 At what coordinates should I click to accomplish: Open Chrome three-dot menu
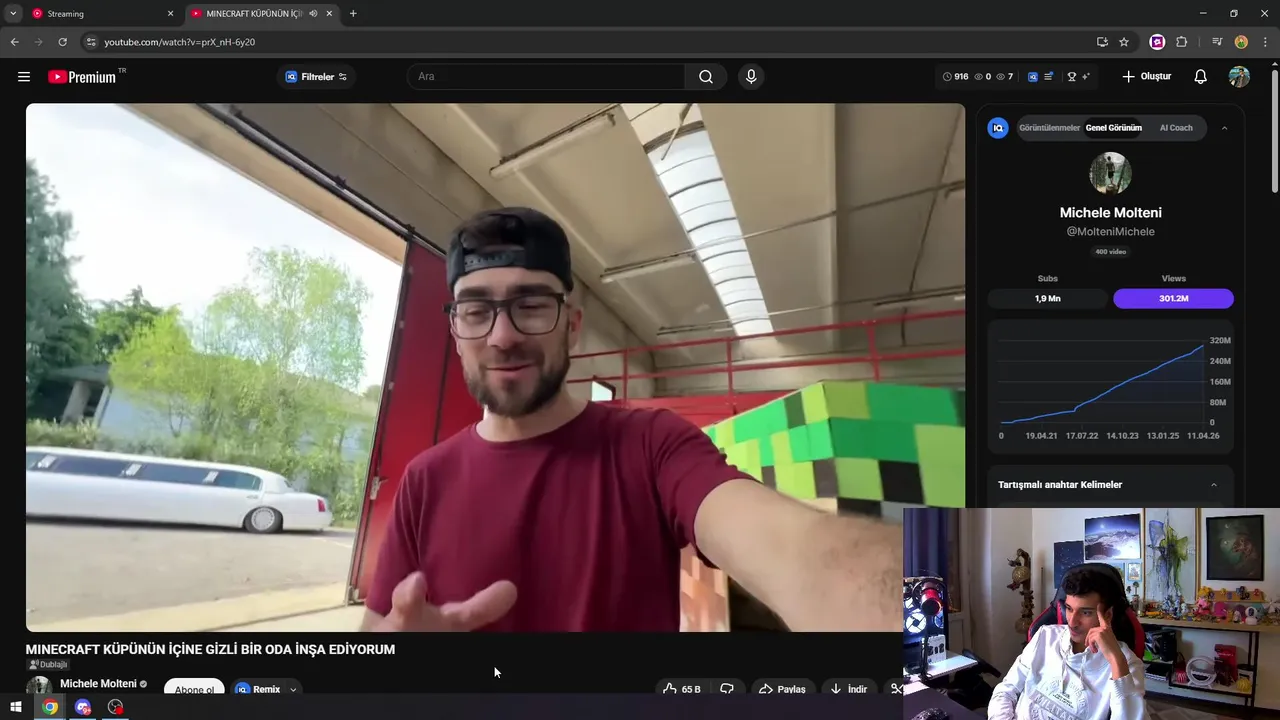(x=1265, y=42)
